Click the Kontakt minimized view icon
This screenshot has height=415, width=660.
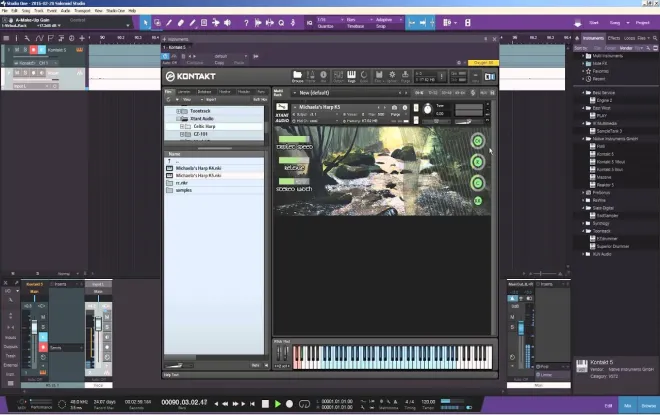tap(476, 77)
